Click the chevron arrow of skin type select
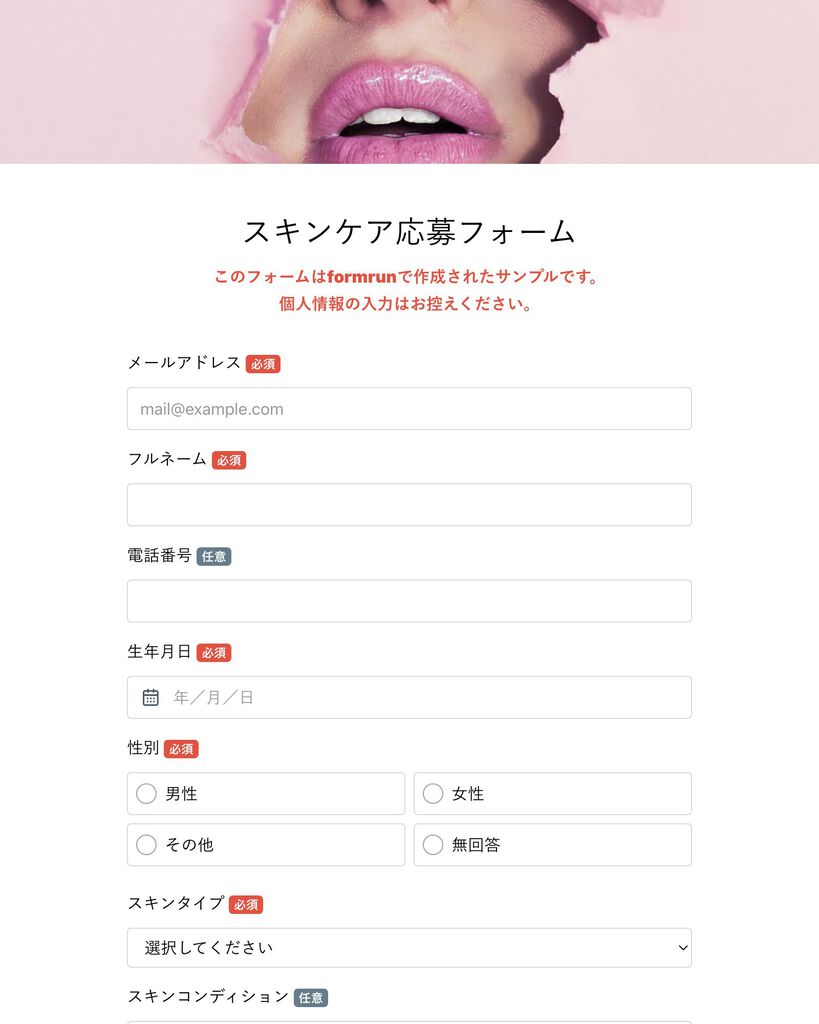Image resolution: width=819 pixels, height=1024 pixels. 682,948
